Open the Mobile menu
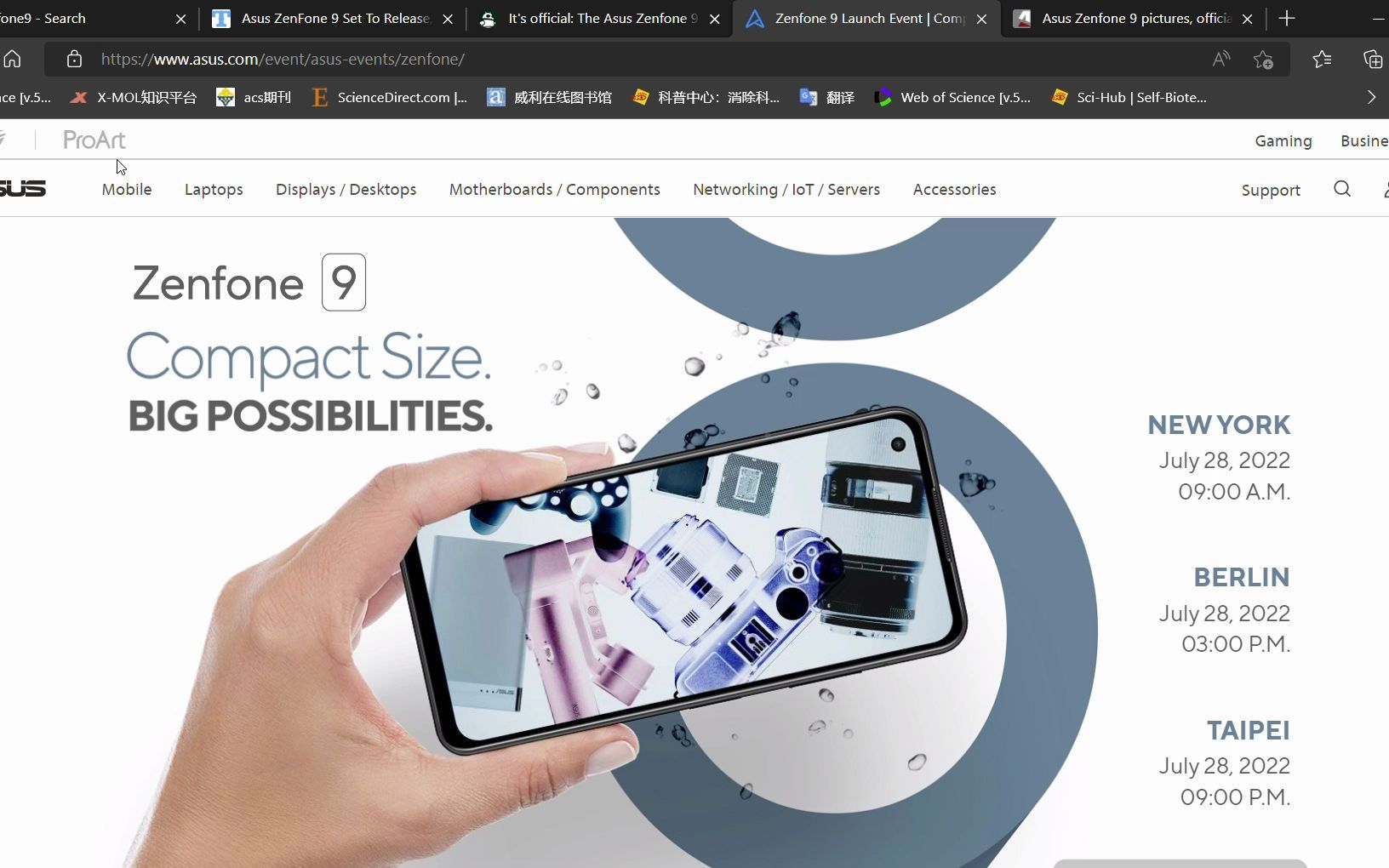The width and height of the screenshot is (1389, 868). click(127, 189)
